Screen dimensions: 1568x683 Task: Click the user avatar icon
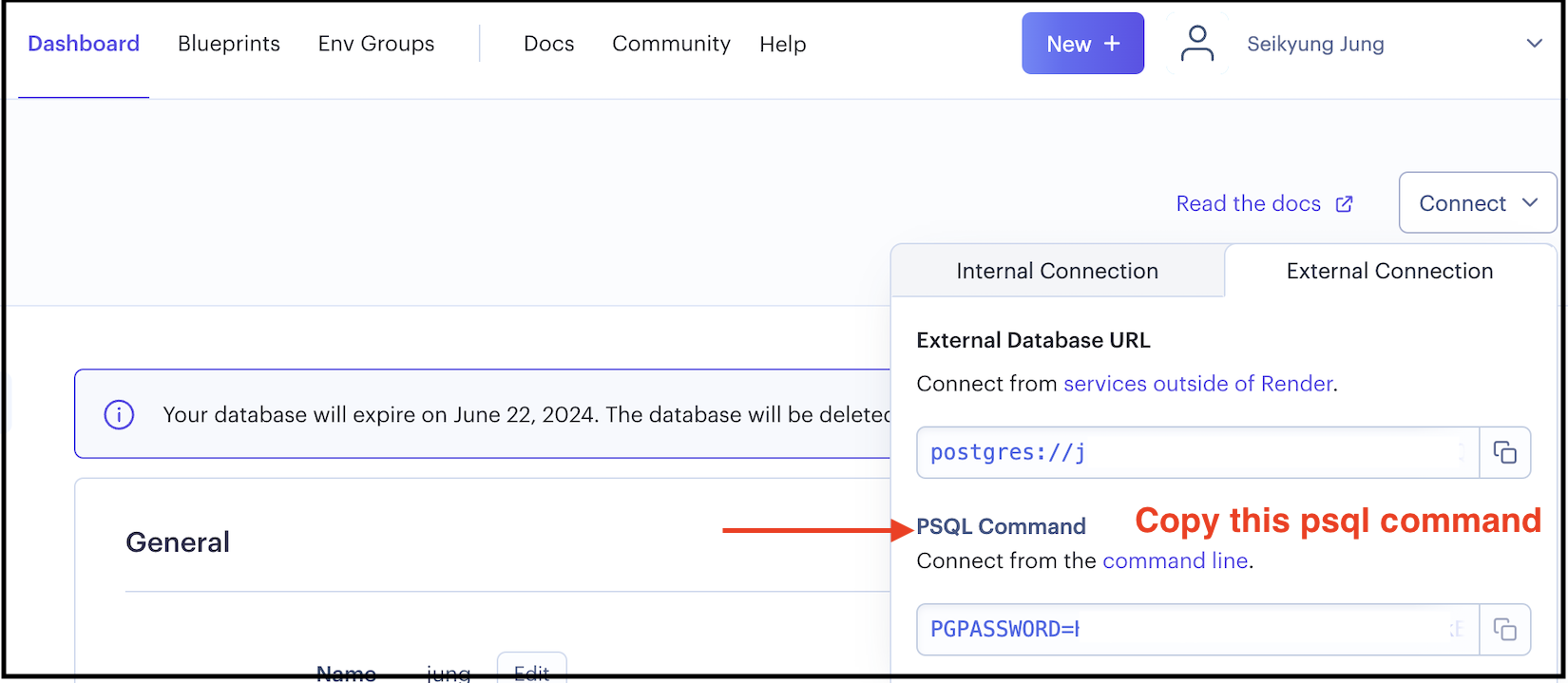coord(1196,44)
